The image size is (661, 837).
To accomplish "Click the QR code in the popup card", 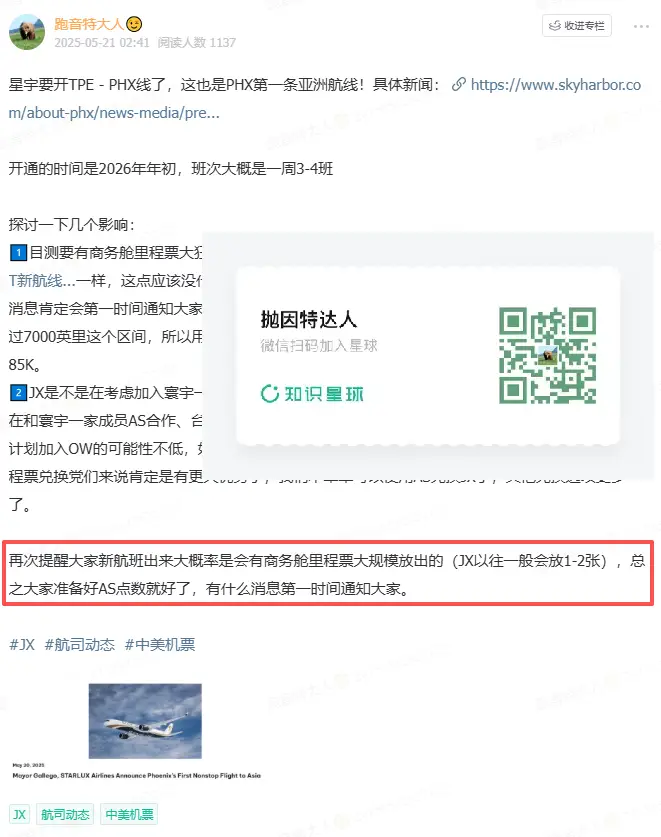I will tap(547, 356).
